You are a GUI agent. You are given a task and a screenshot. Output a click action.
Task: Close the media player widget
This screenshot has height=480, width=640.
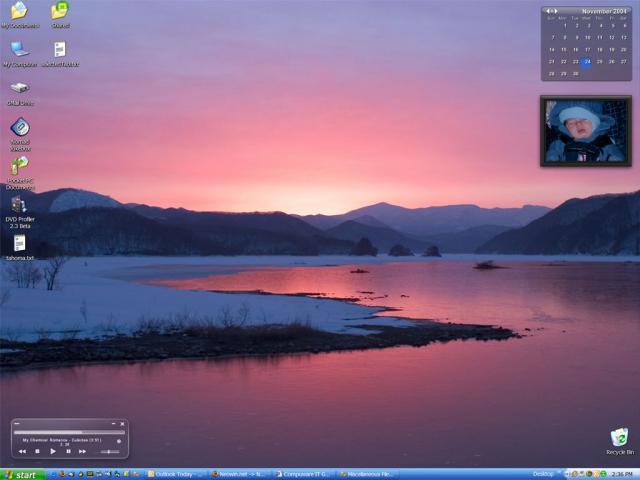(x=122, y=424)
